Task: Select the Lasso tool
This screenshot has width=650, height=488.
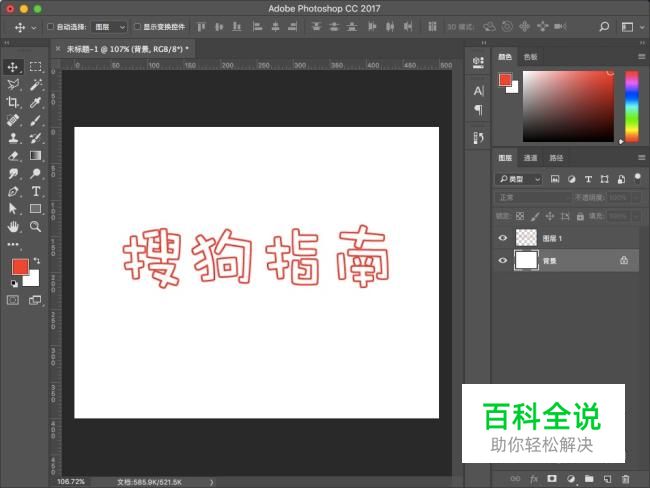Action: pos(13,85)
